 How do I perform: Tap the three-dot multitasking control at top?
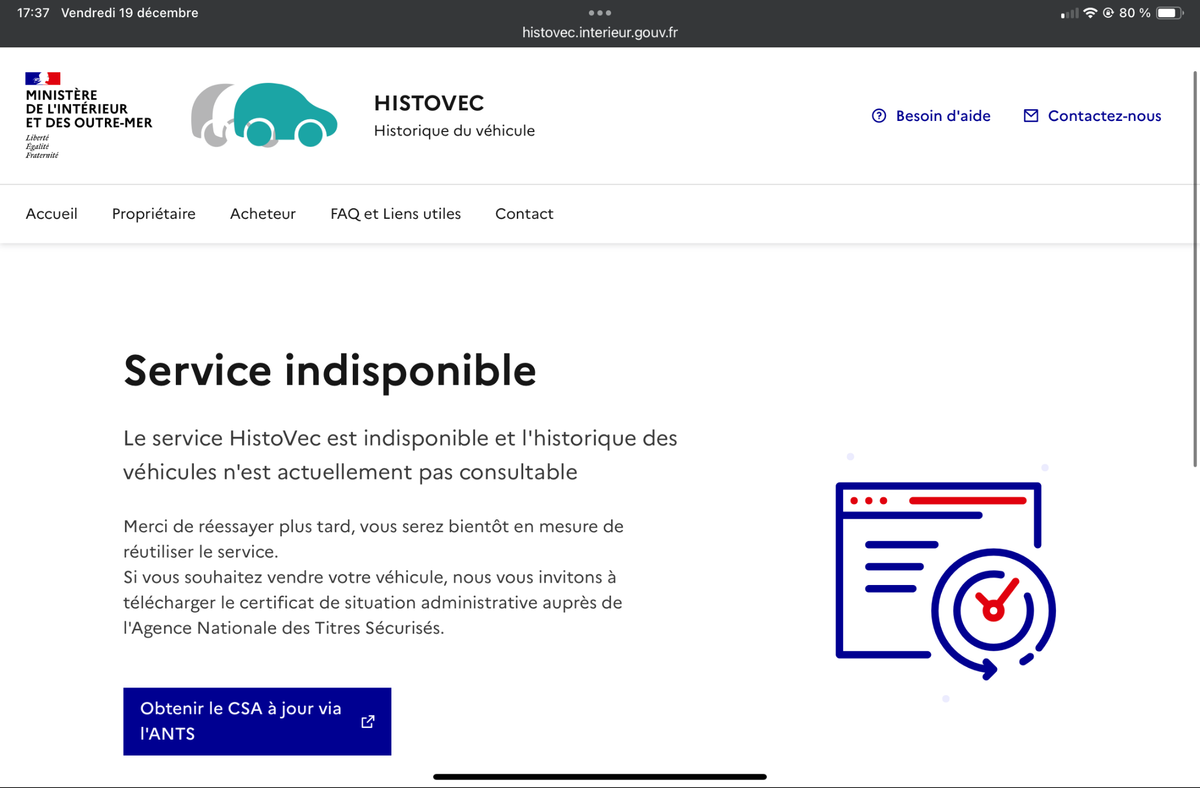pyautogui.click(x=600, y=13)
